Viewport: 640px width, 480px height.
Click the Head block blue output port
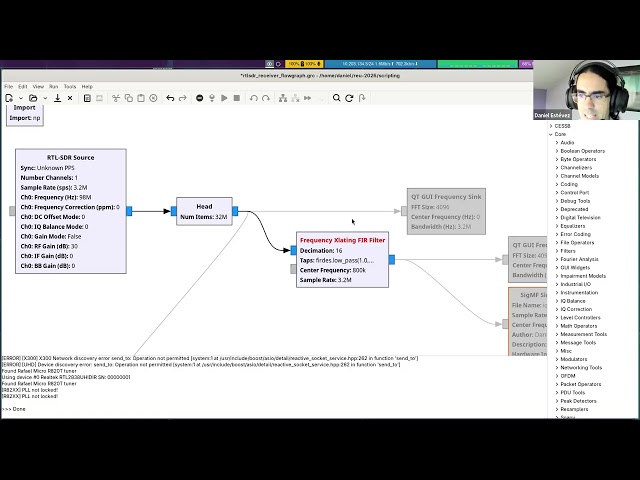(x=235, y=211)
